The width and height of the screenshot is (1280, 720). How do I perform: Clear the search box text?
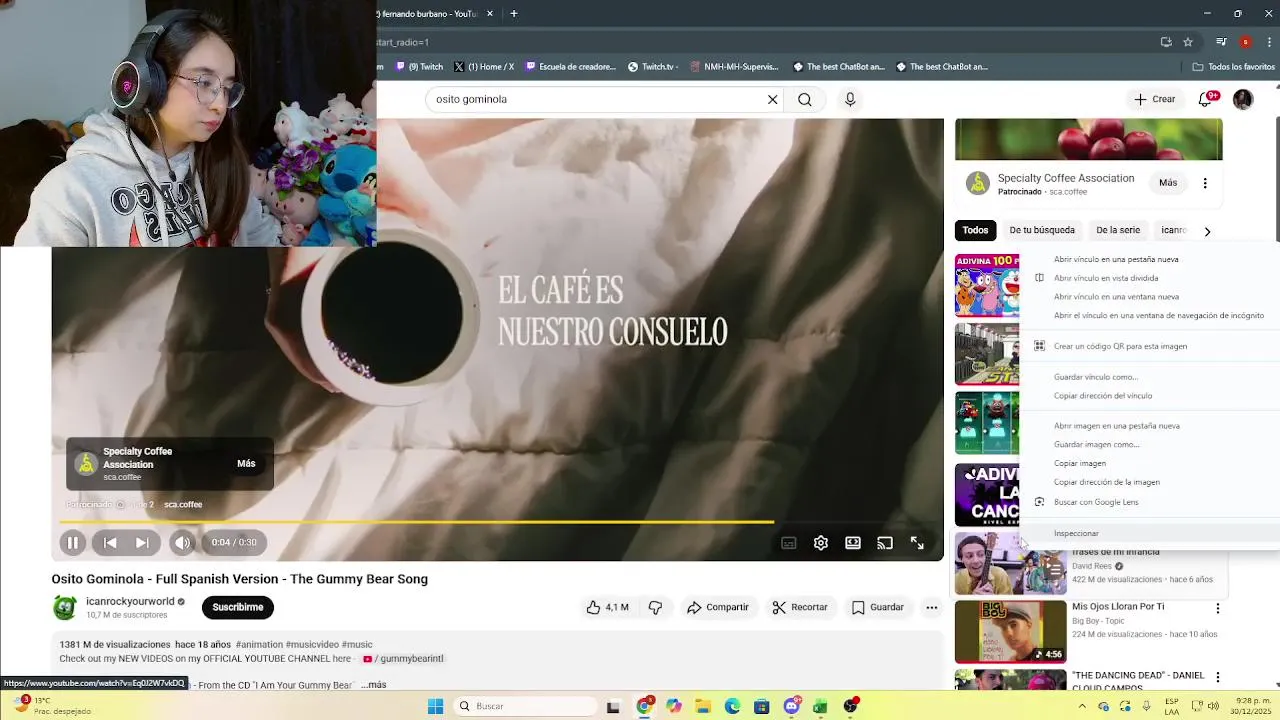772,99
